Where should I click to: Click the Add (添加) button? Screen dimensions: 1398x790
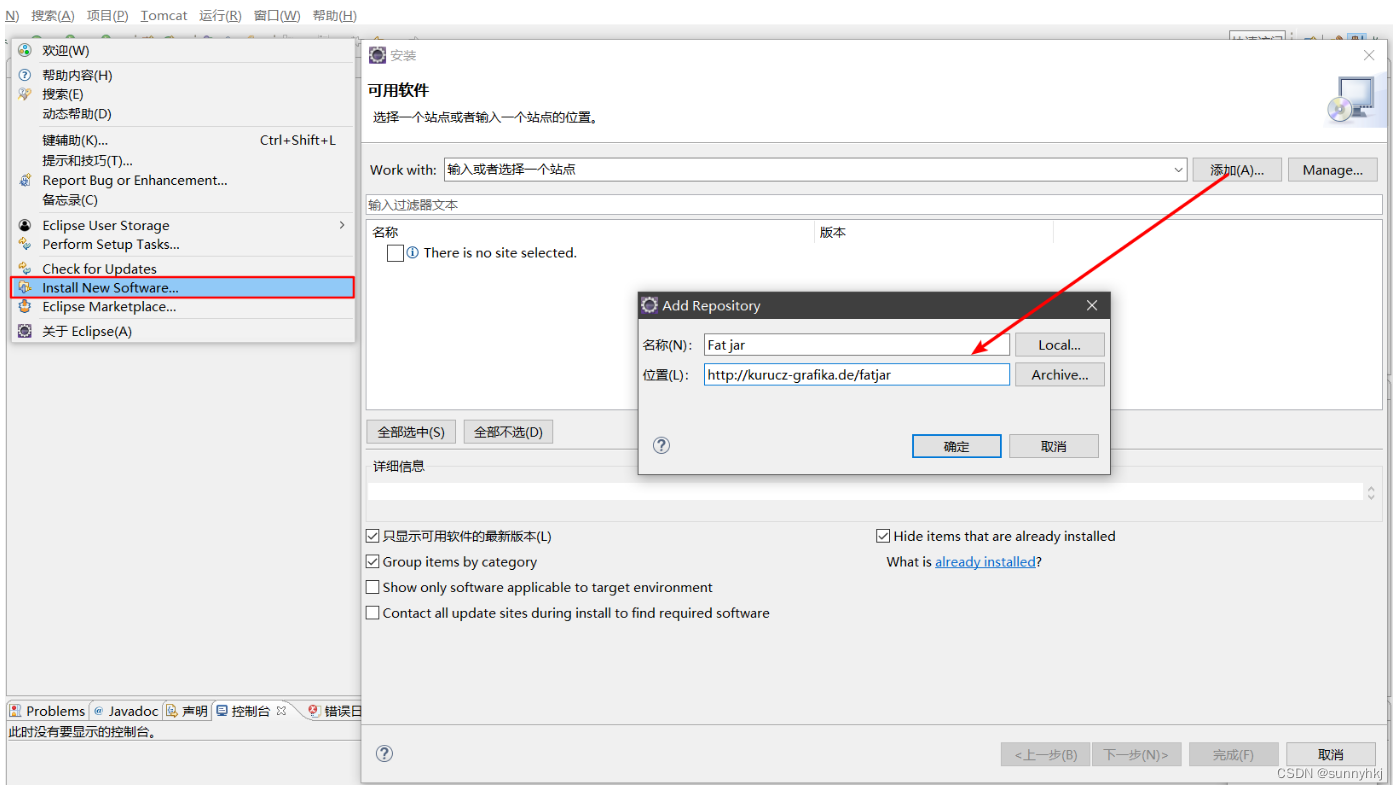1237,170
